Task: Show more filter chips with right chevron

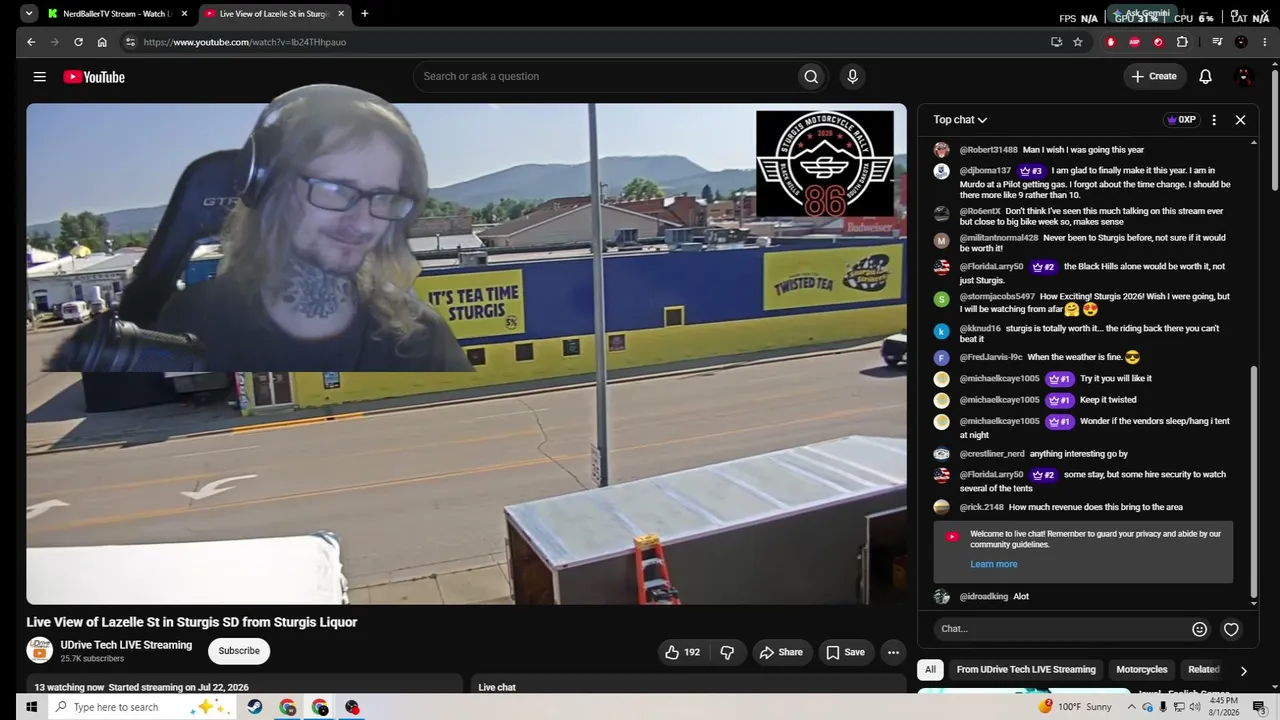Action: click(1243, 670)
